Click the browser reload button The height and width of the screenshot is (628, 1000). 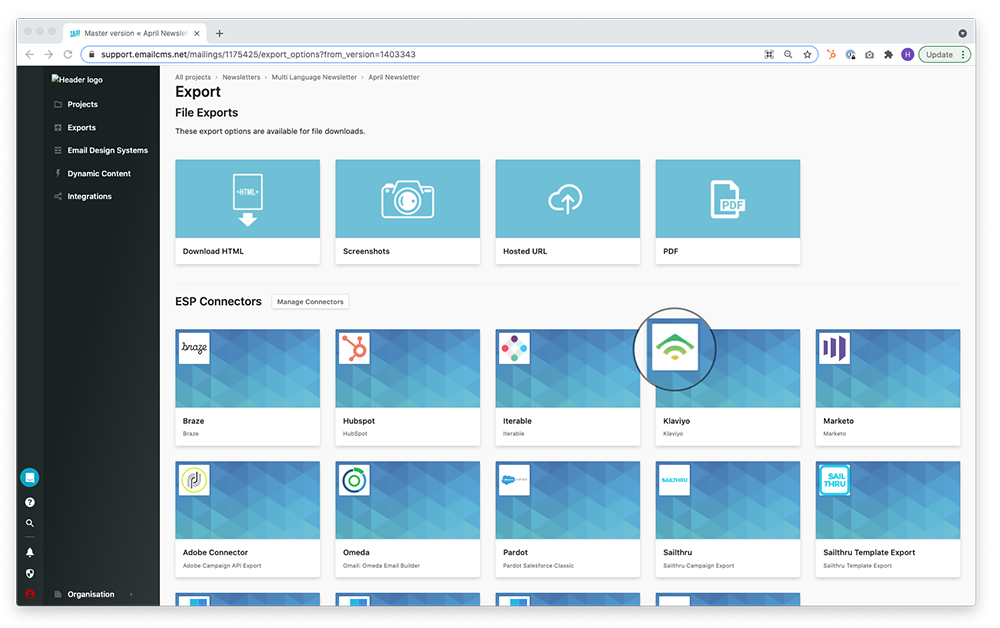[x=68, y=55]
